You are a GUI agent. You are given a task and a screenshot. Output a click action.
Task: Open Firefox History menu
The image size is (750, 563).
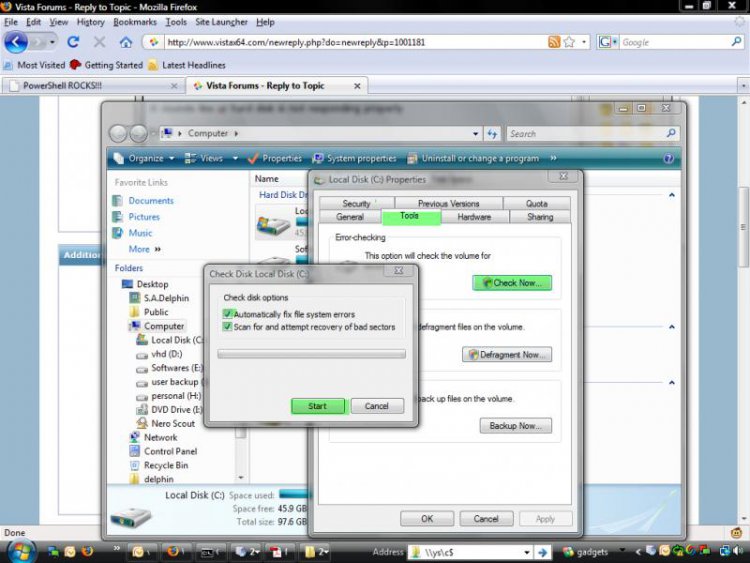tap(90, 22)
